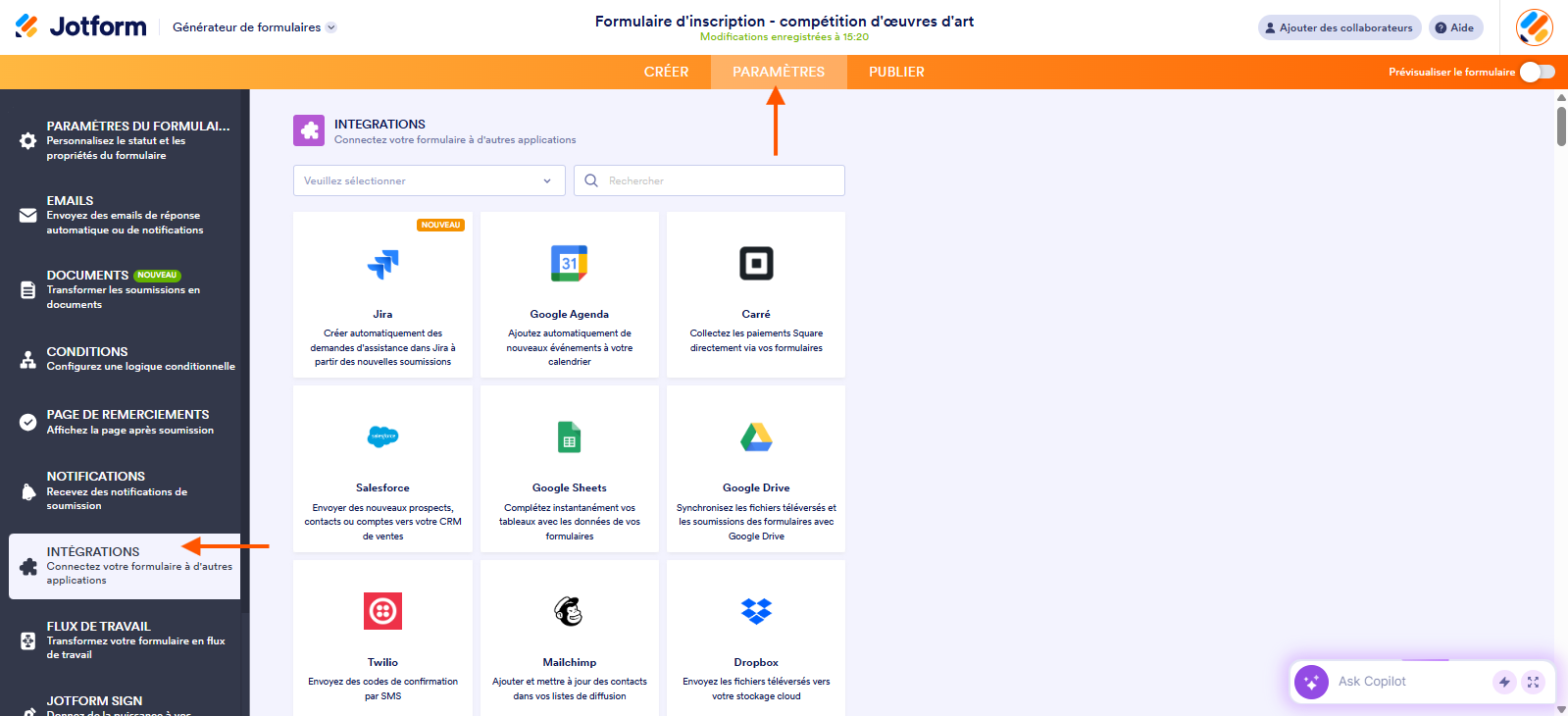Open the user avatar menu
The height and width of the screenshot is (716, 1568).
click(x=1534, y=27)
